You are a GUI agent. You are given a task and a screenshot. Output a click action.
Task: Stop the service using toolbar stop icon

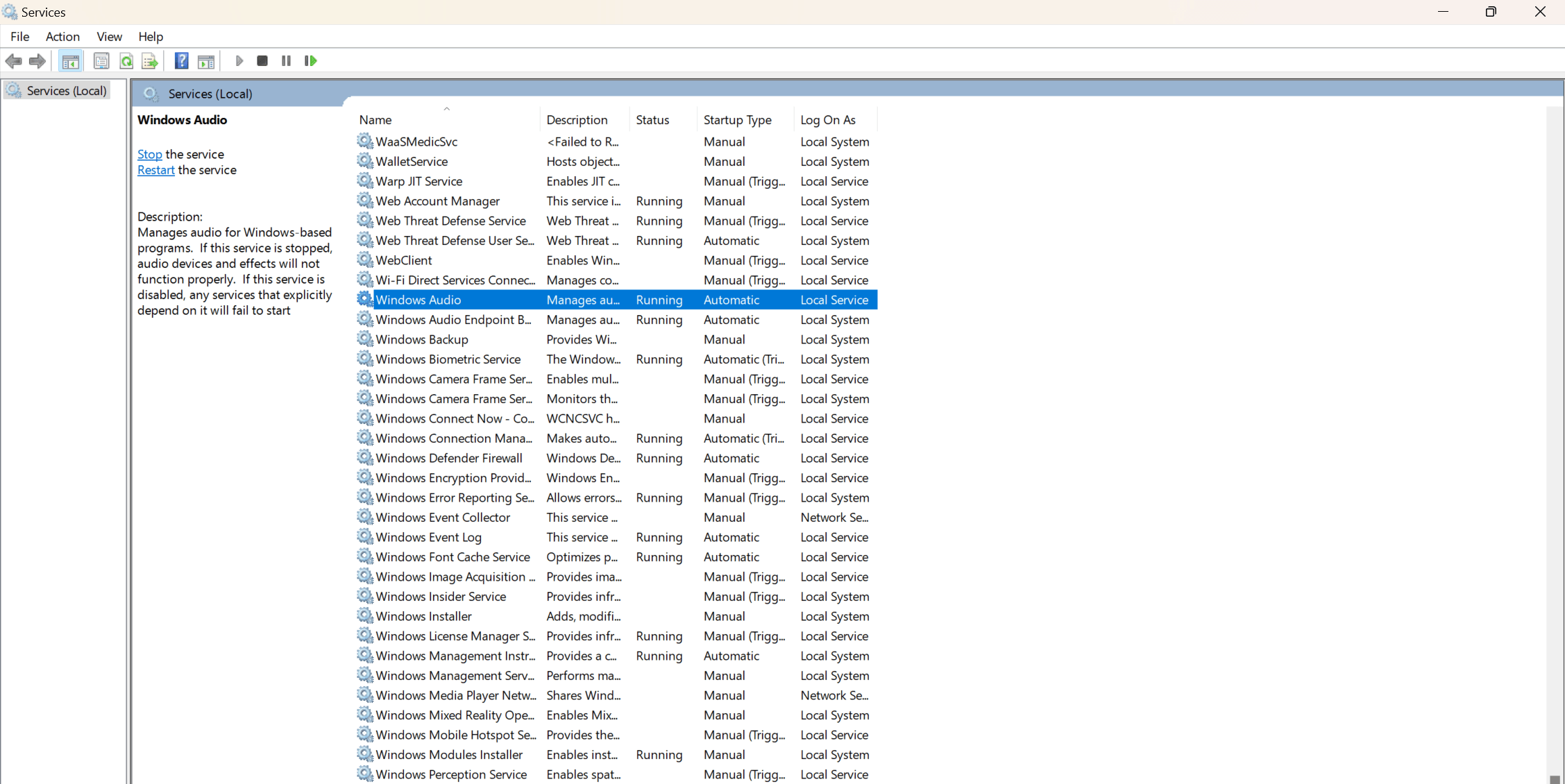point(262,61)
